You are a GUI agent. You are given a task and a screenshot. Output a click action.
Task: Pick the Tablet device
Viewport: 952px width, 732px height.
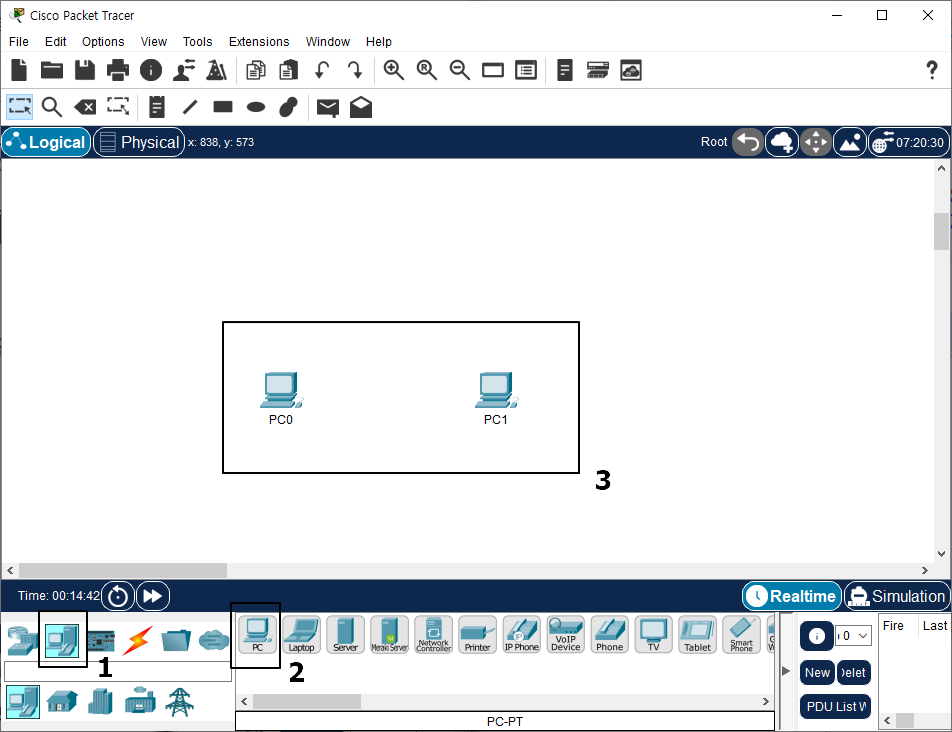pos(698,634)
